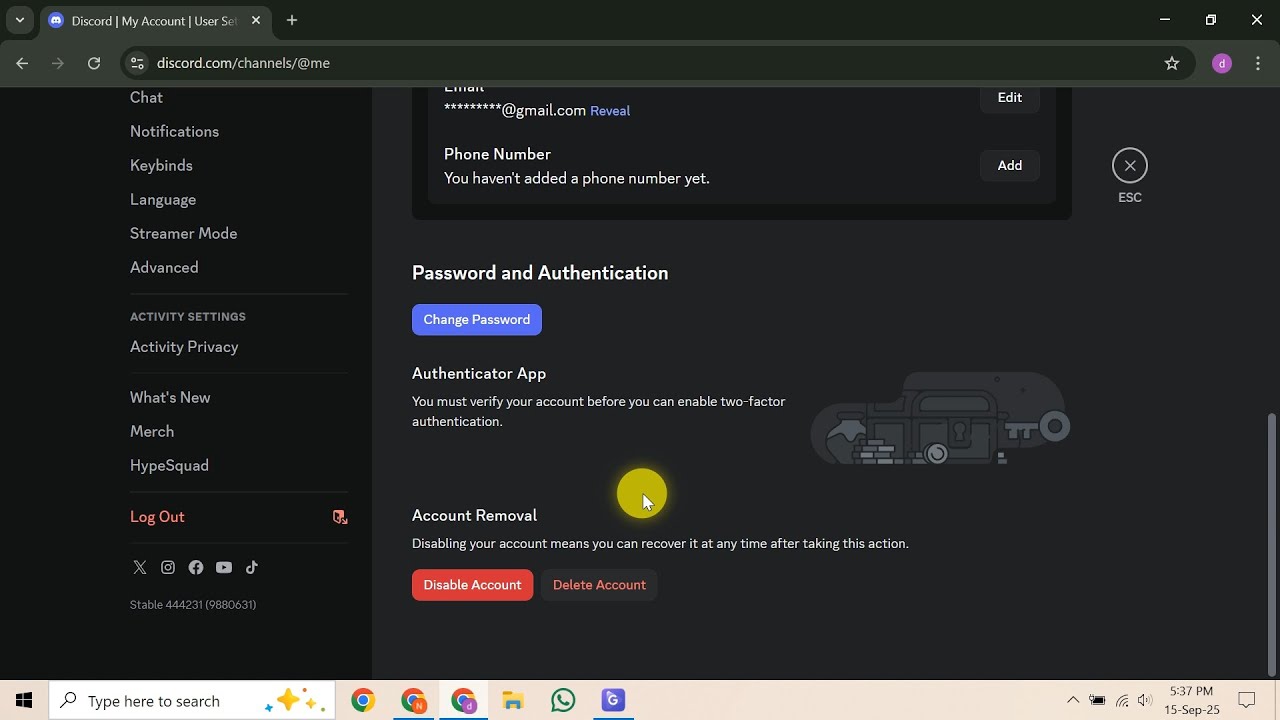Image resolution: width=1280 pixels, height=720 pixels.
Task: Open the HypeSquad section
Action: 169,466
